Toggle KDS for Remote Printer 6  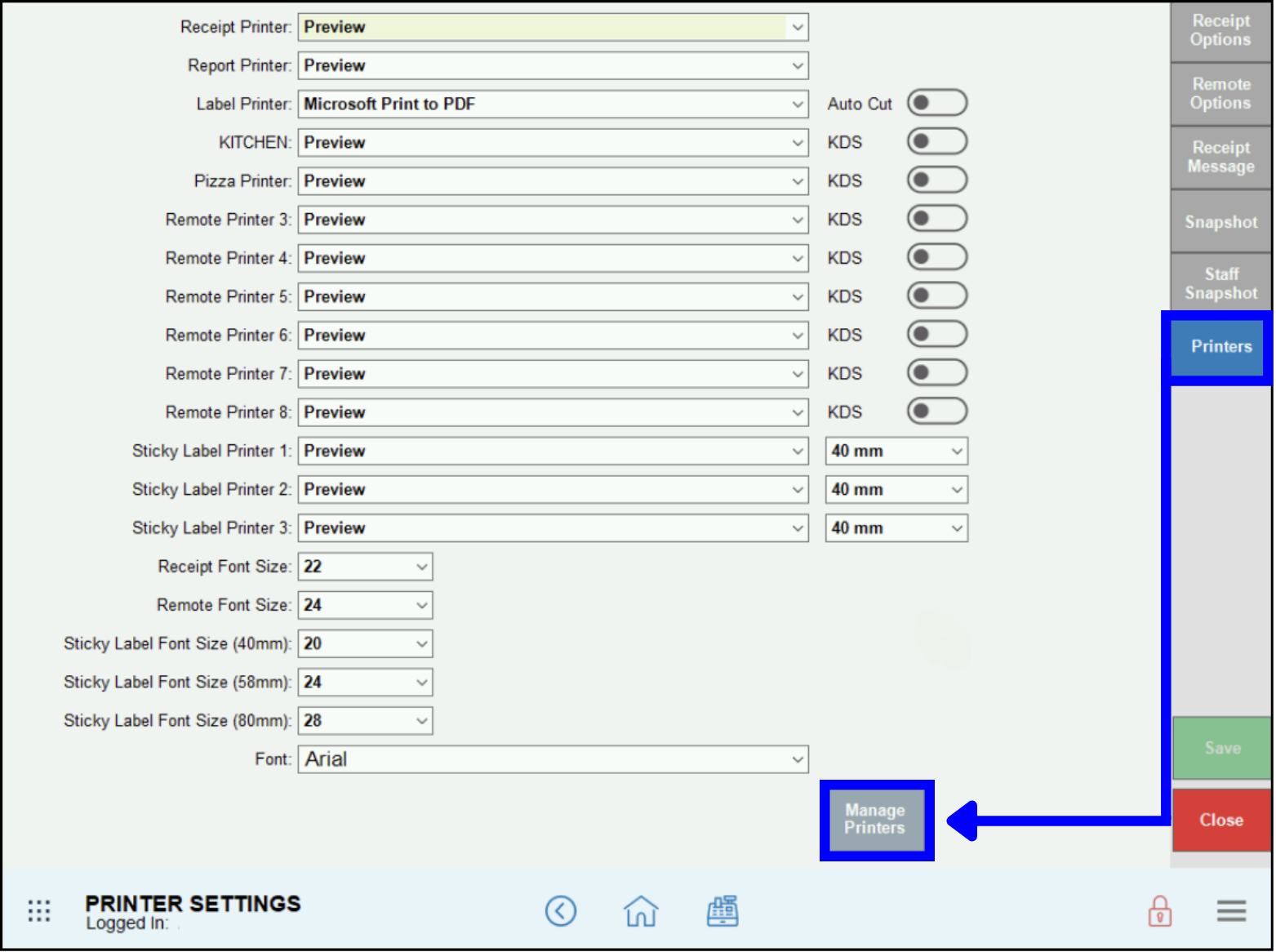click(937, 334)
